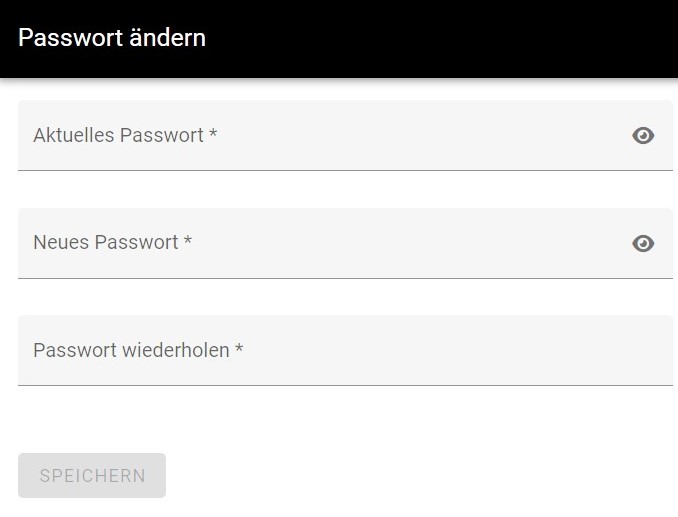Click blank white area right of Speichern
The width and height of the screenshot is (678, 517).
[x=420, y=475]
